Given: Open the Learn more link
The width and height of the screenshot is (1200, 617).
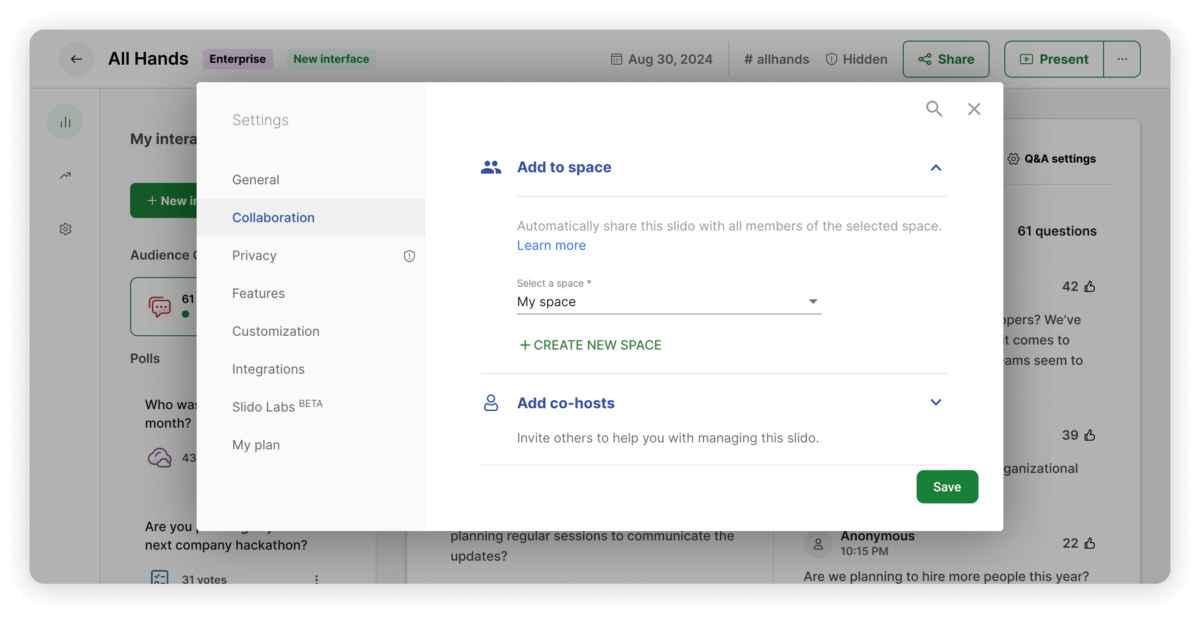Looking at the screenshot, I should 551,246.
